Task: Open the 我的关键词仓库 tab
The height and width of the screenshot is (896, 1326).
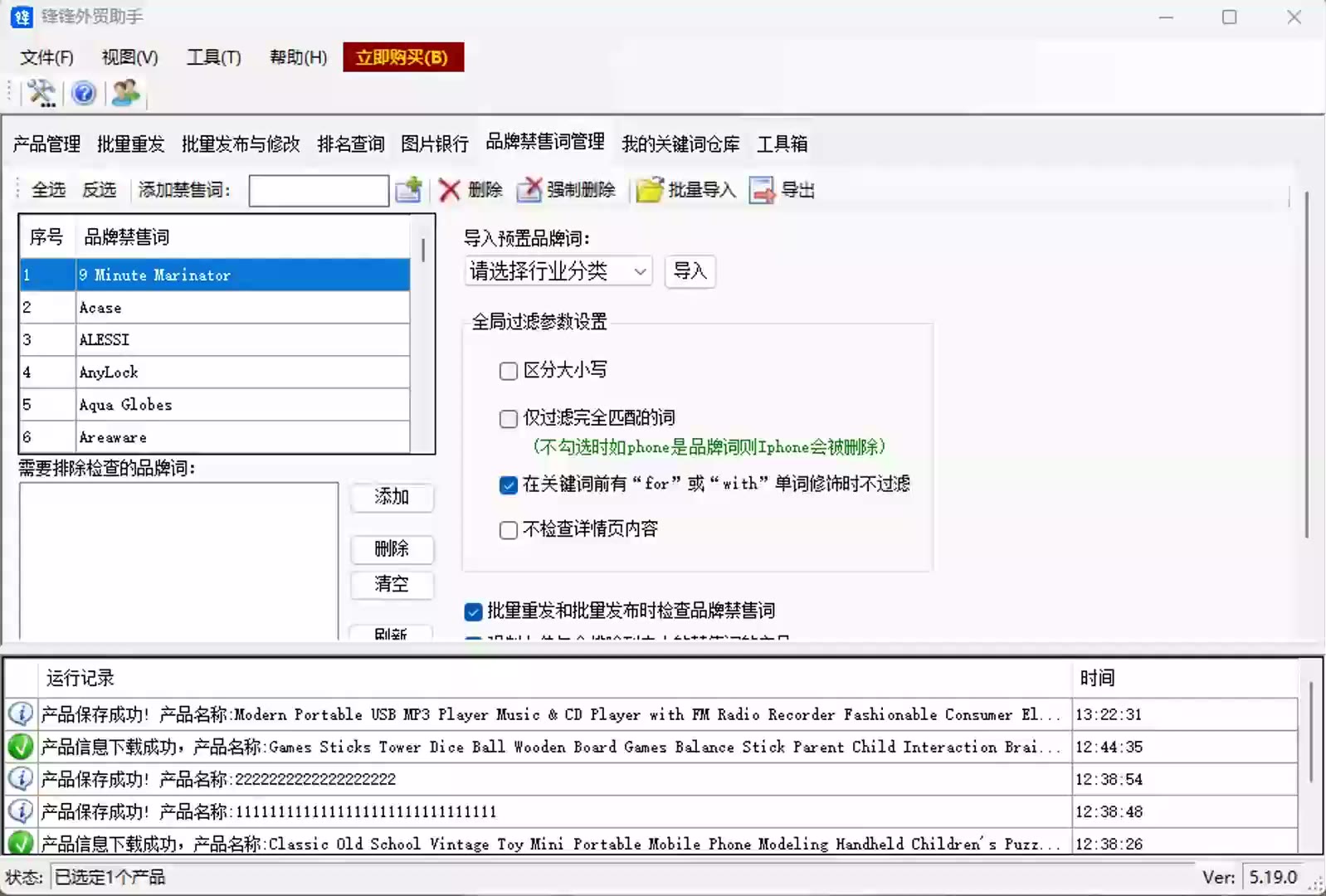Action: (x=680, y=144)
